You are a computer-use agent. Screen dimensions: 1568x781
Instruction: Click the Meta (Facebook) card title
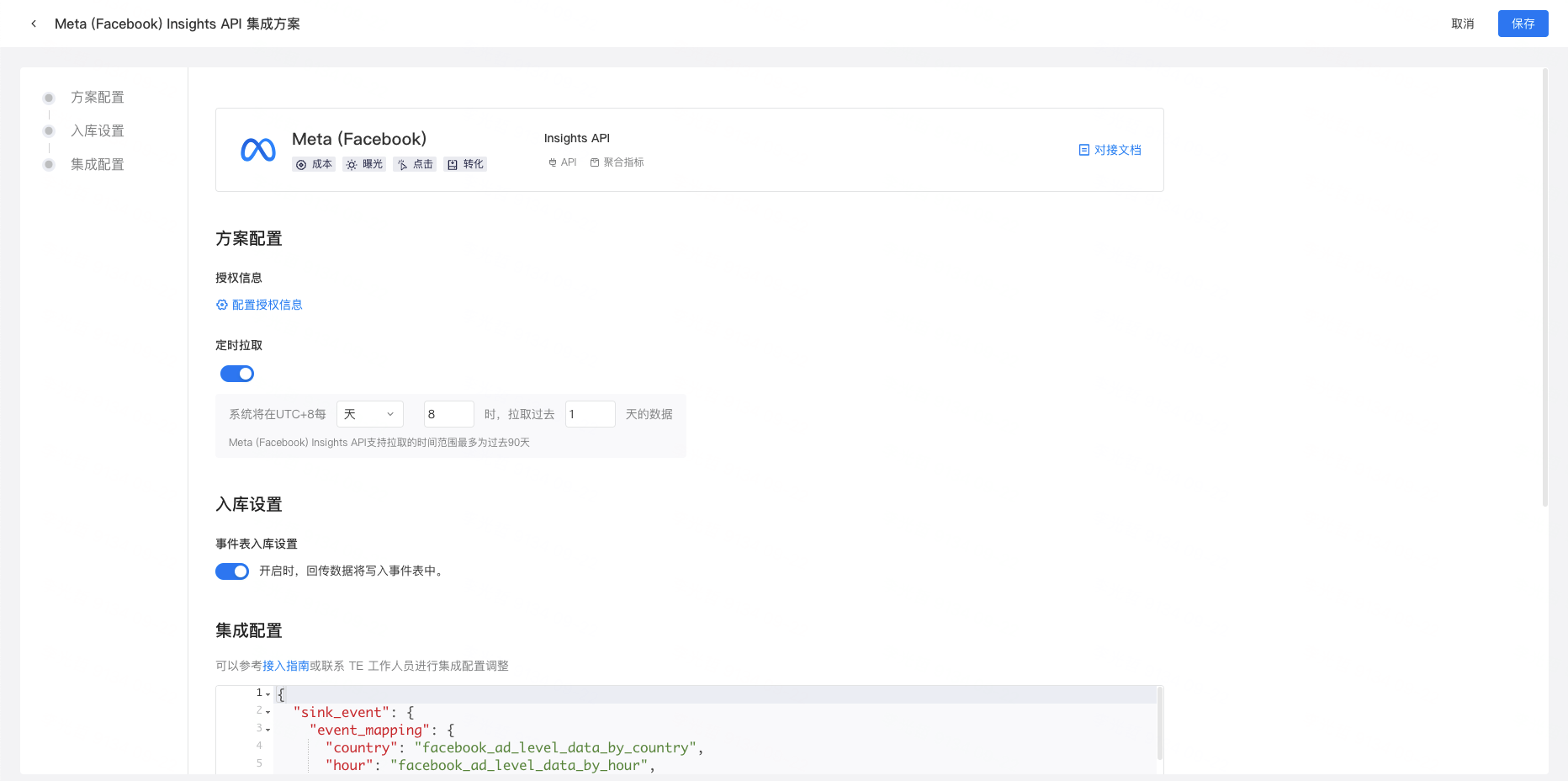[x=359, y=139]
